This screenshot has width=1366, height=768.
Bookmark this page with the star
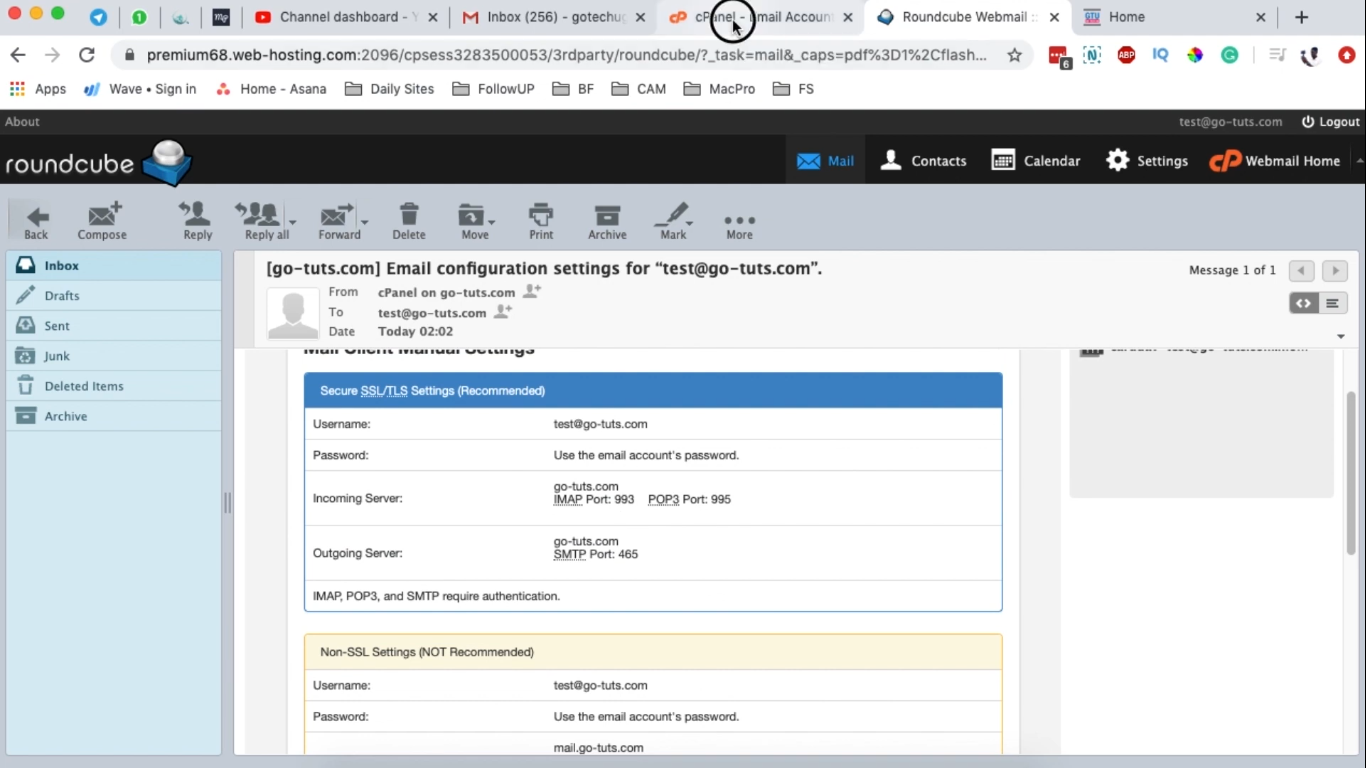tap(1014, 55)
